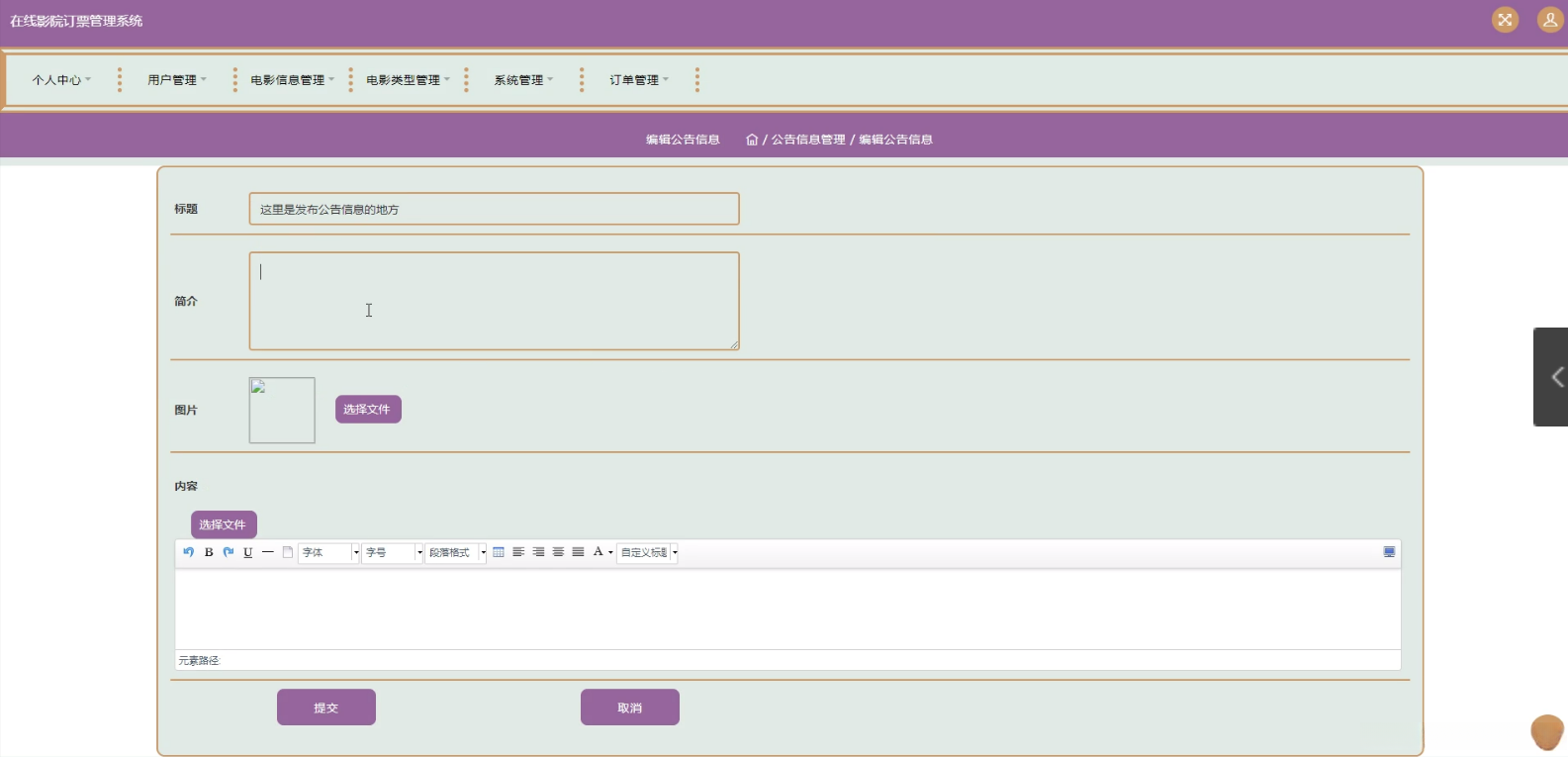Click the 图片 field label
The width and height of the screenshot is (1568, 757).
point(186,410)
